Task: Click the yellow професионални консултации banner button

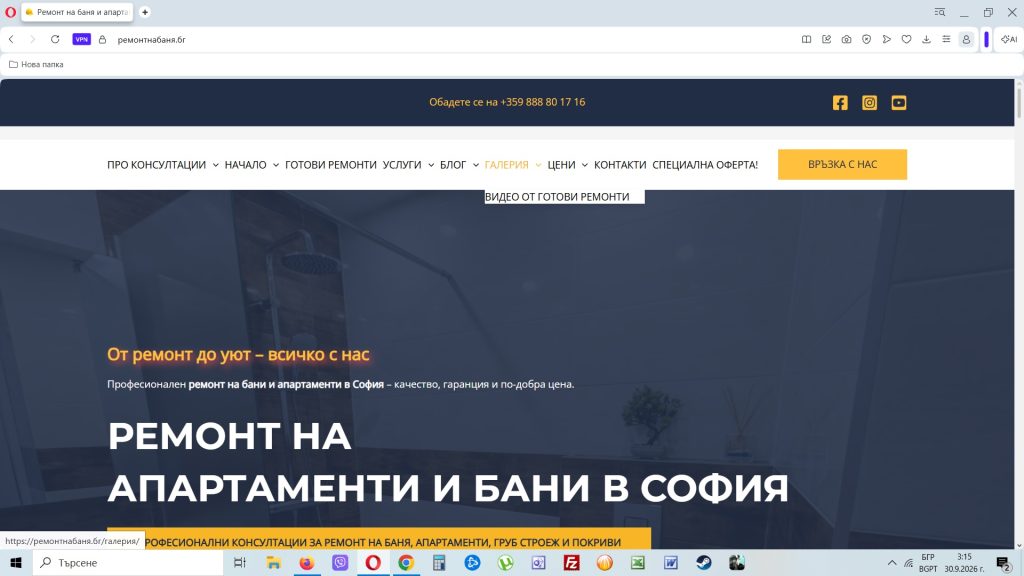Action: tap(379, 539)
